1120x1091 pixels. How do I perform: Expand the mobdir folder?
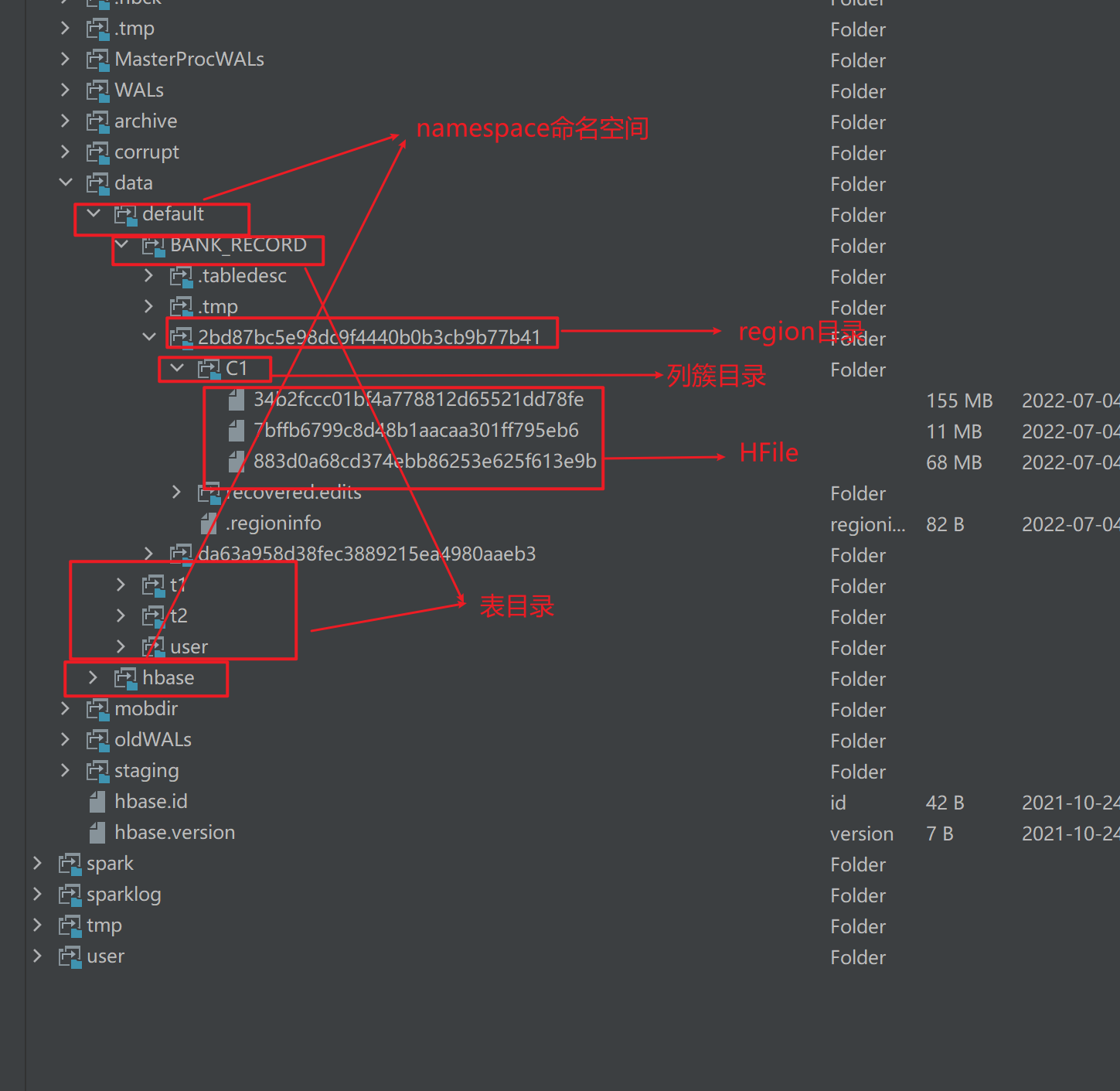pos(65,708)
